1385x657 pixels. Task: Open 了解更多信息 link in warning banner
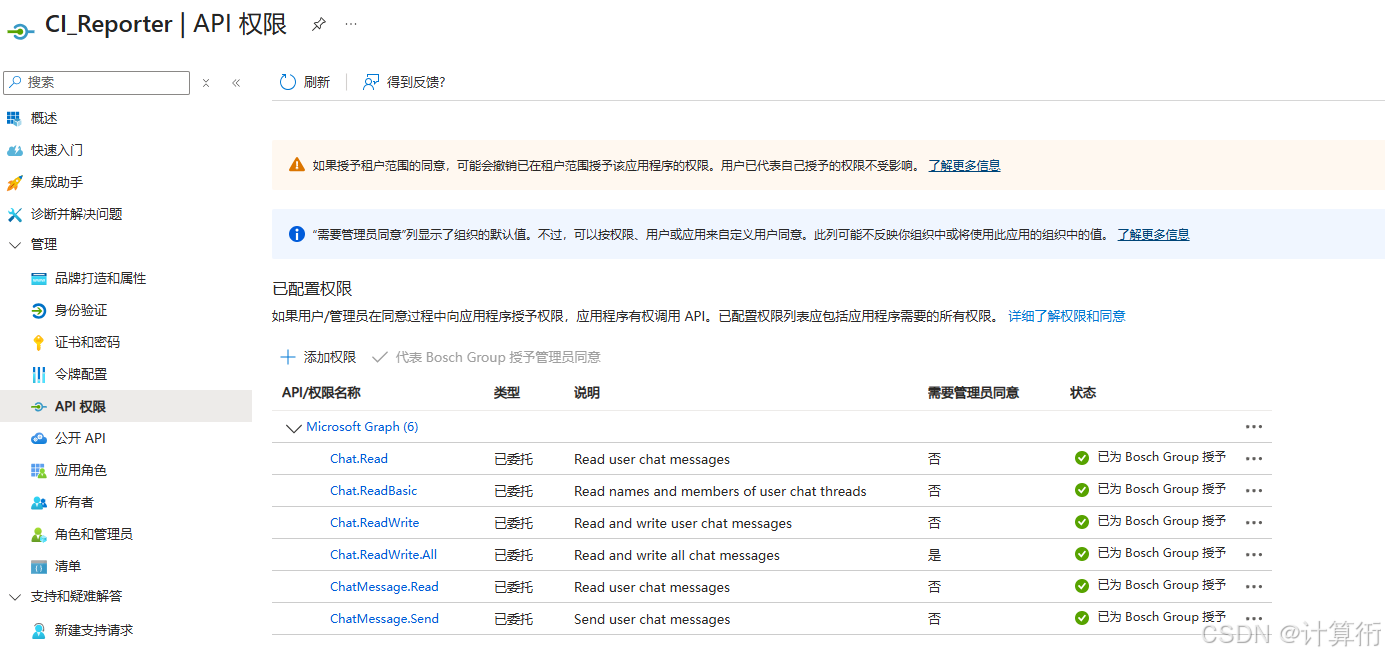[x=964, y=166]
